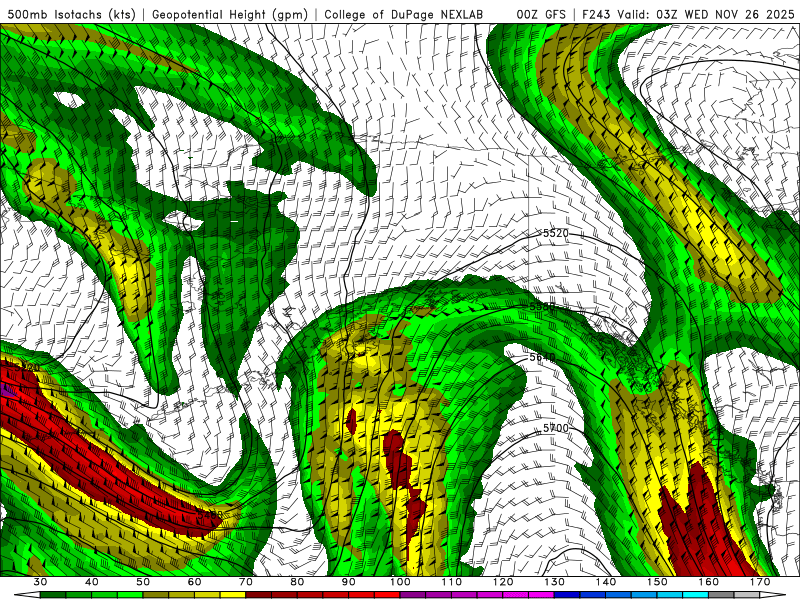The height and width of the screenshot is (600, 800).
Task: Click the 5520 height contour label
Action: click(556, 233)
